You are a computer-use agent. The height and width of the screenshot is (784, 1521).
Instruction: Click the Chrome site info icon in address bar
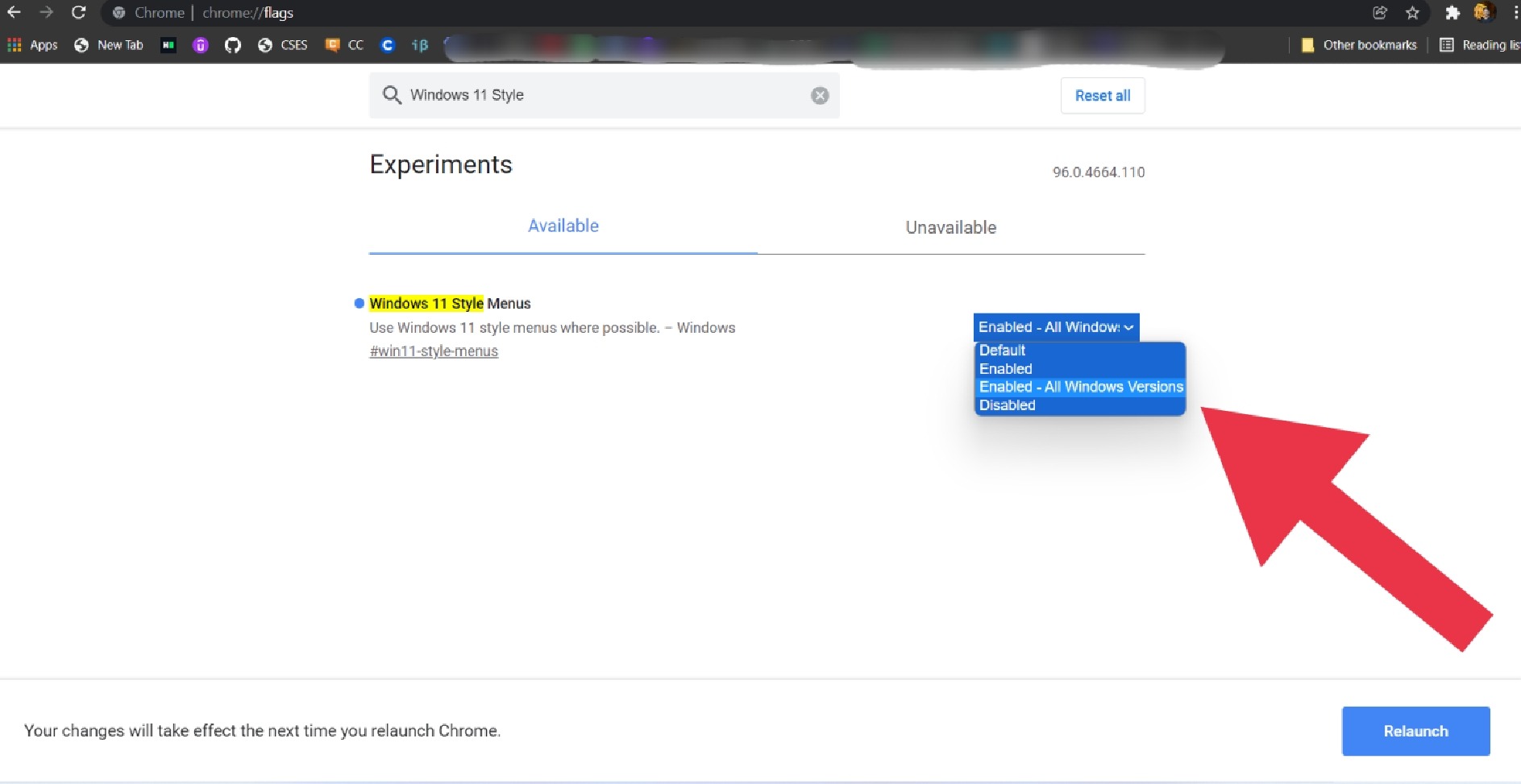click(119, 13)
